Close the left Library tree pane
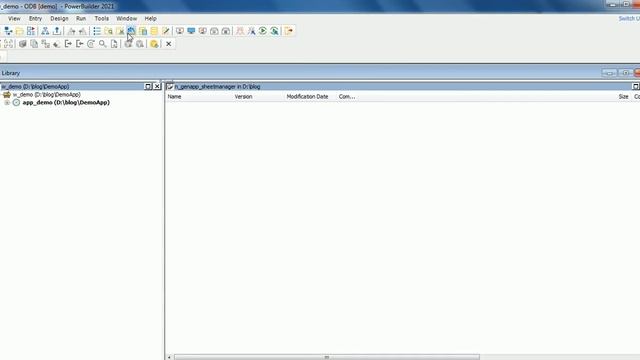The image size is (640, 360). pos(157,87)
